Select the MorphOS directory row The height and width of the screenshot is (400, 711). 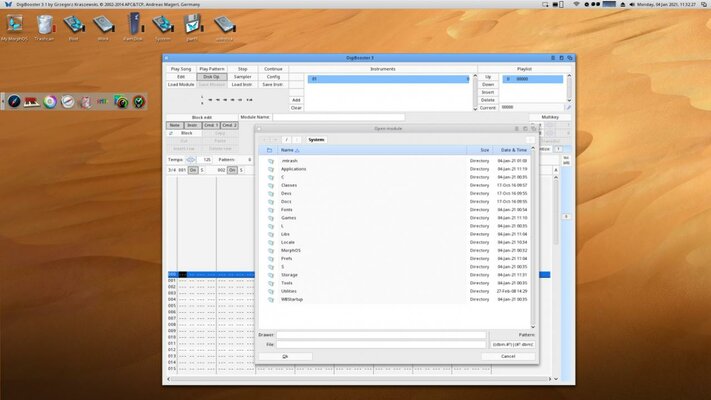coord(394,251)
